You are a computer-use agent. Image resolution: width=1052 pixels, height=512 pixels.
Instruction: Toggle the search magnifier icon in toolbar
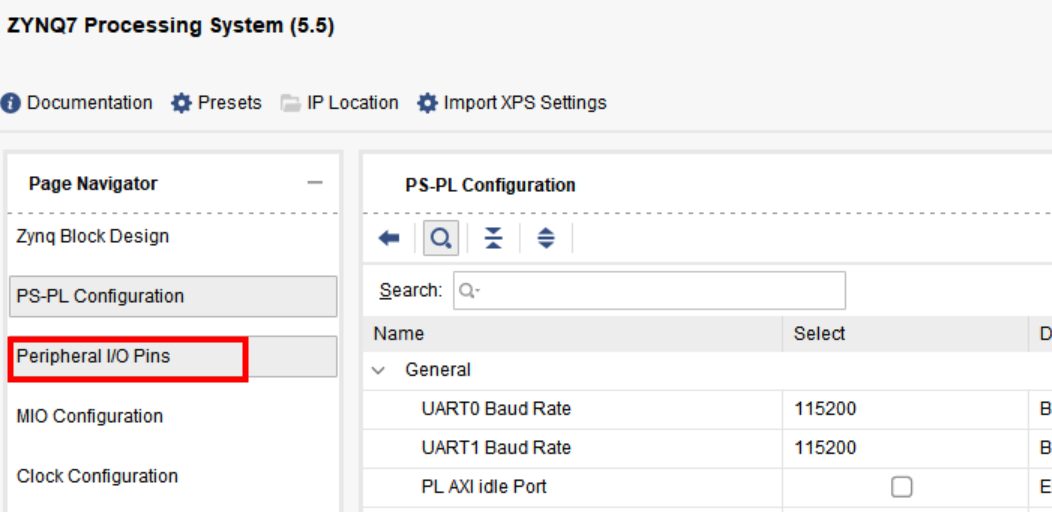[x=441, y=238]
